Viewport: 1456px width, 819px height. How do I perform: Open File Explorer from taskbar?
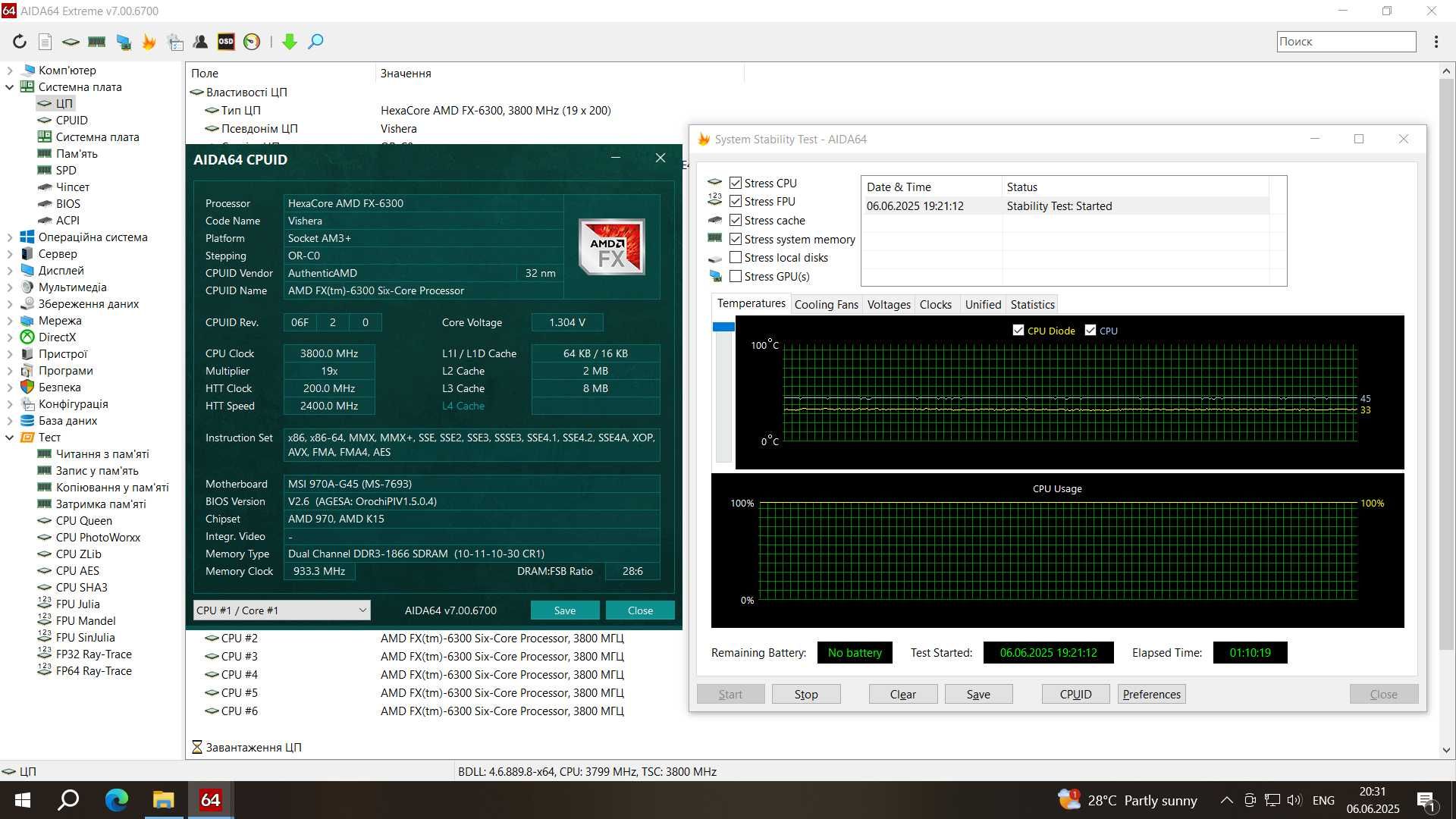click(x=163, y=800)
